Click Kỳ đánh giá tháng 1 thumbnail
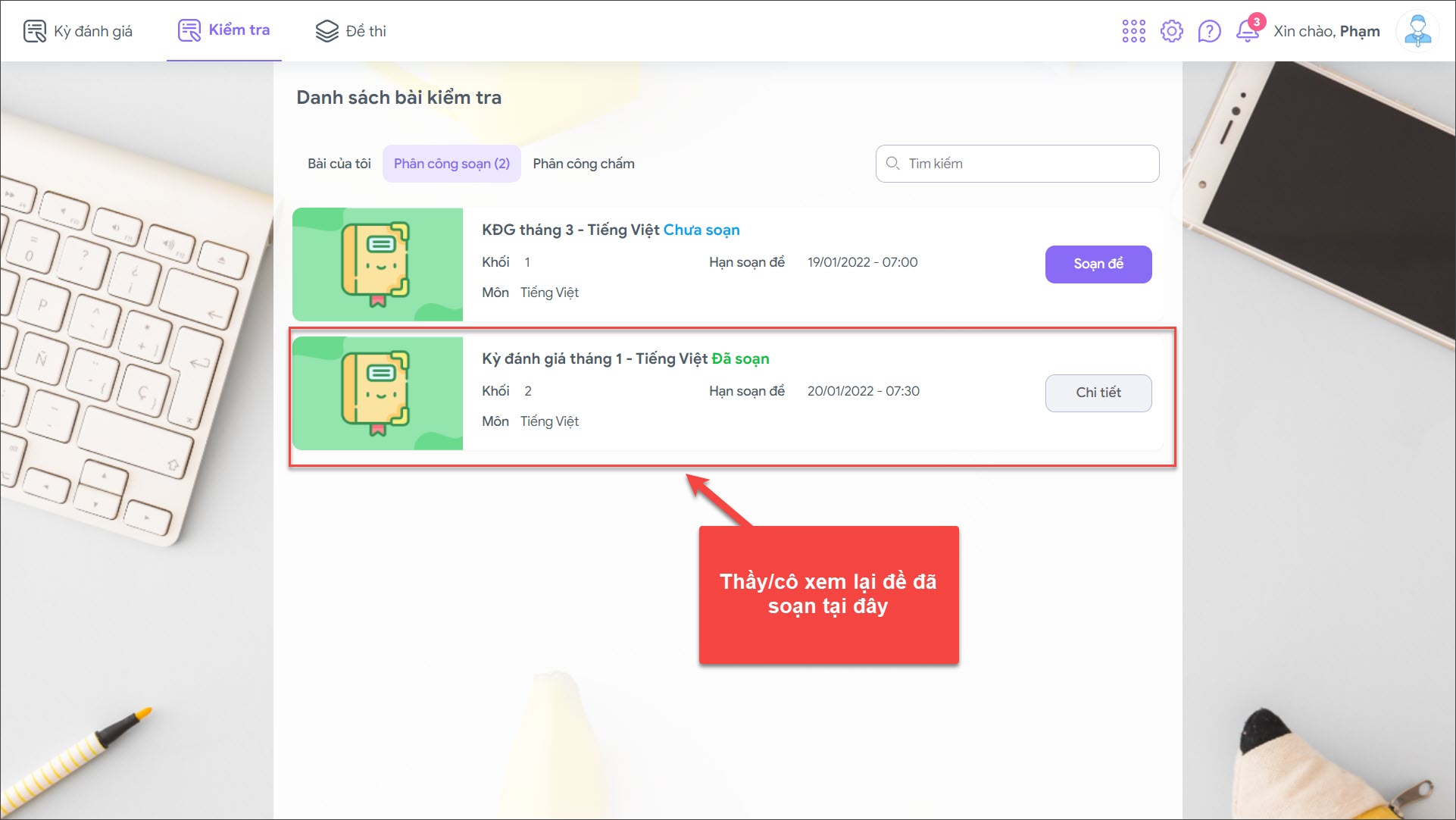 [377, 393]
